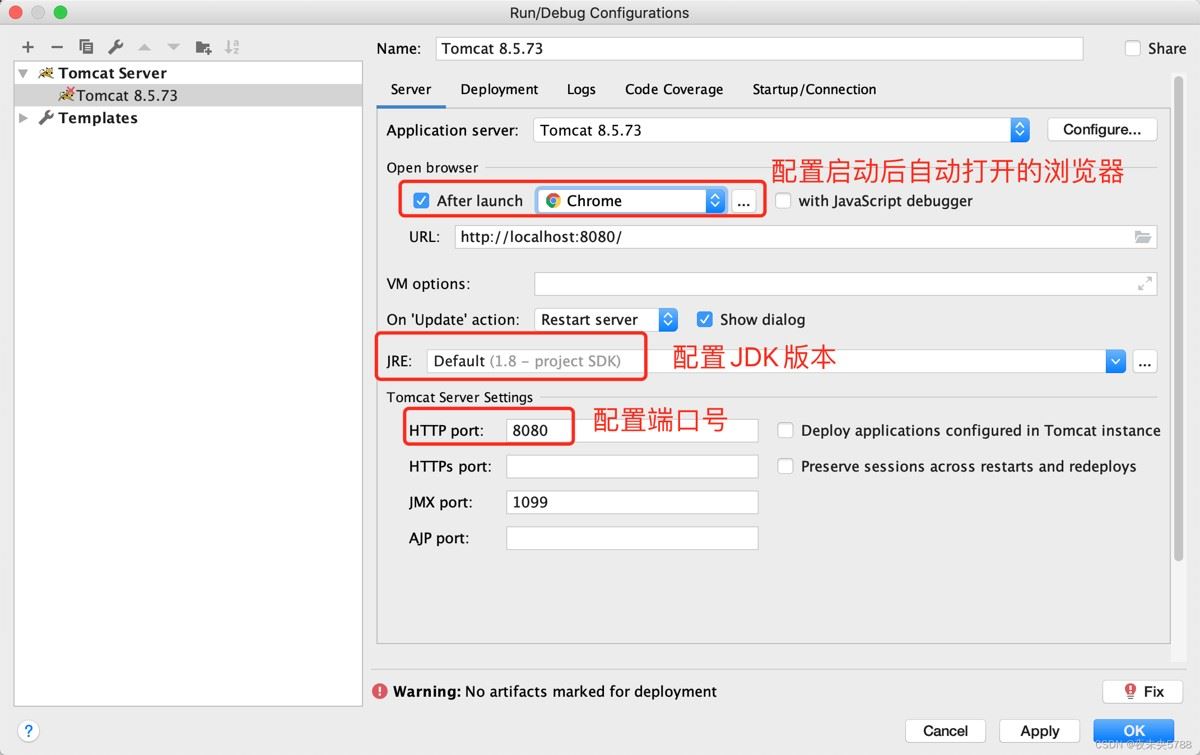
Task: Expand the Templates tree node
Action: tap(24, 118)
